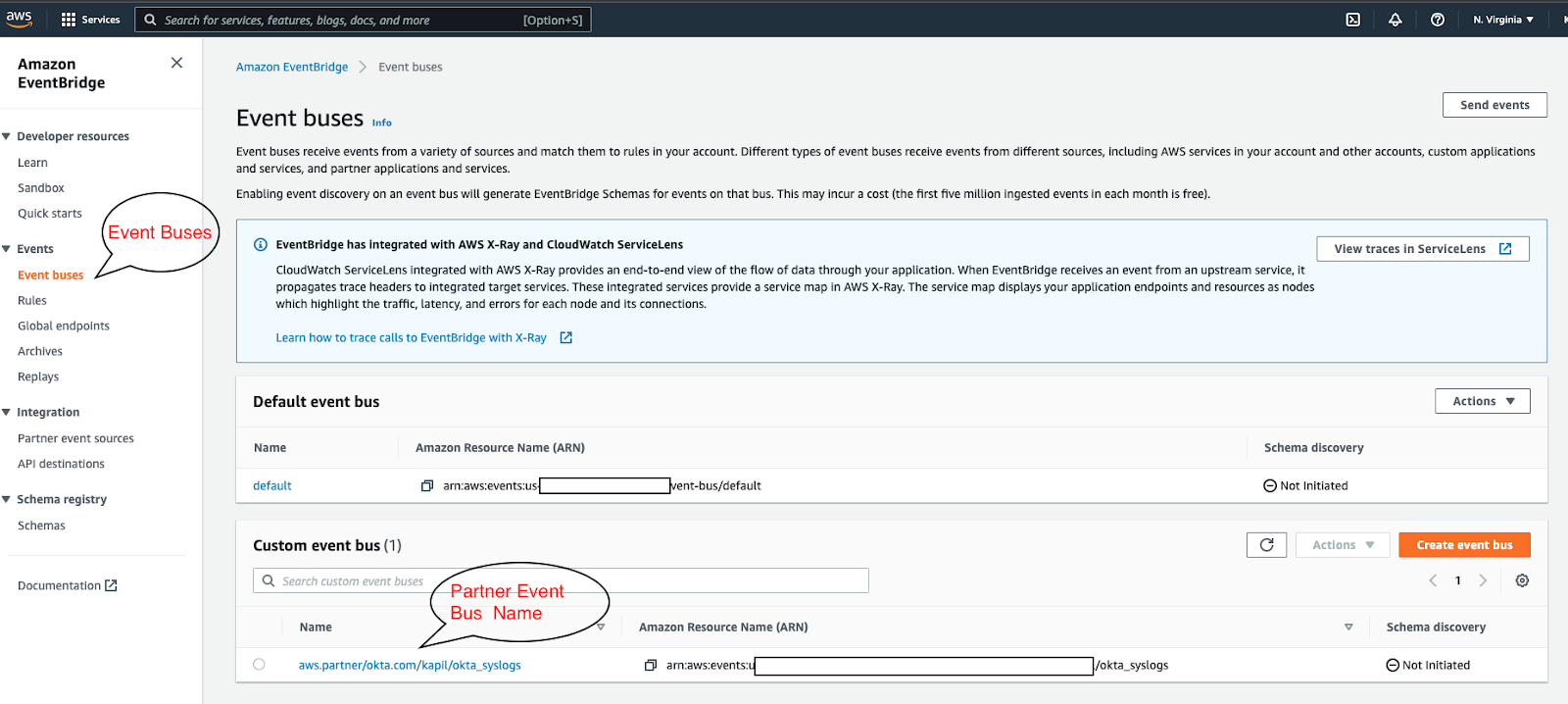Click the AWS logo home icon
Screen dimensions: 1568x704
(19, 19)
